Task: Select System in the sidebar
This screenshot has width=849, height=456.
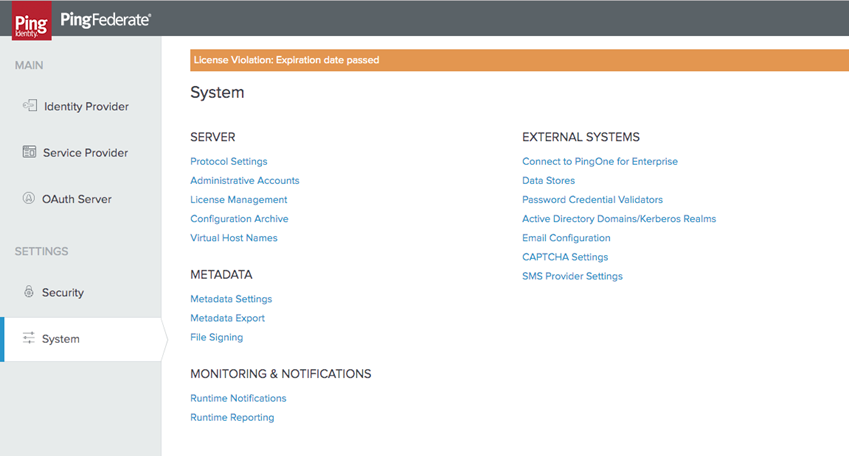Action: [81, 339]
